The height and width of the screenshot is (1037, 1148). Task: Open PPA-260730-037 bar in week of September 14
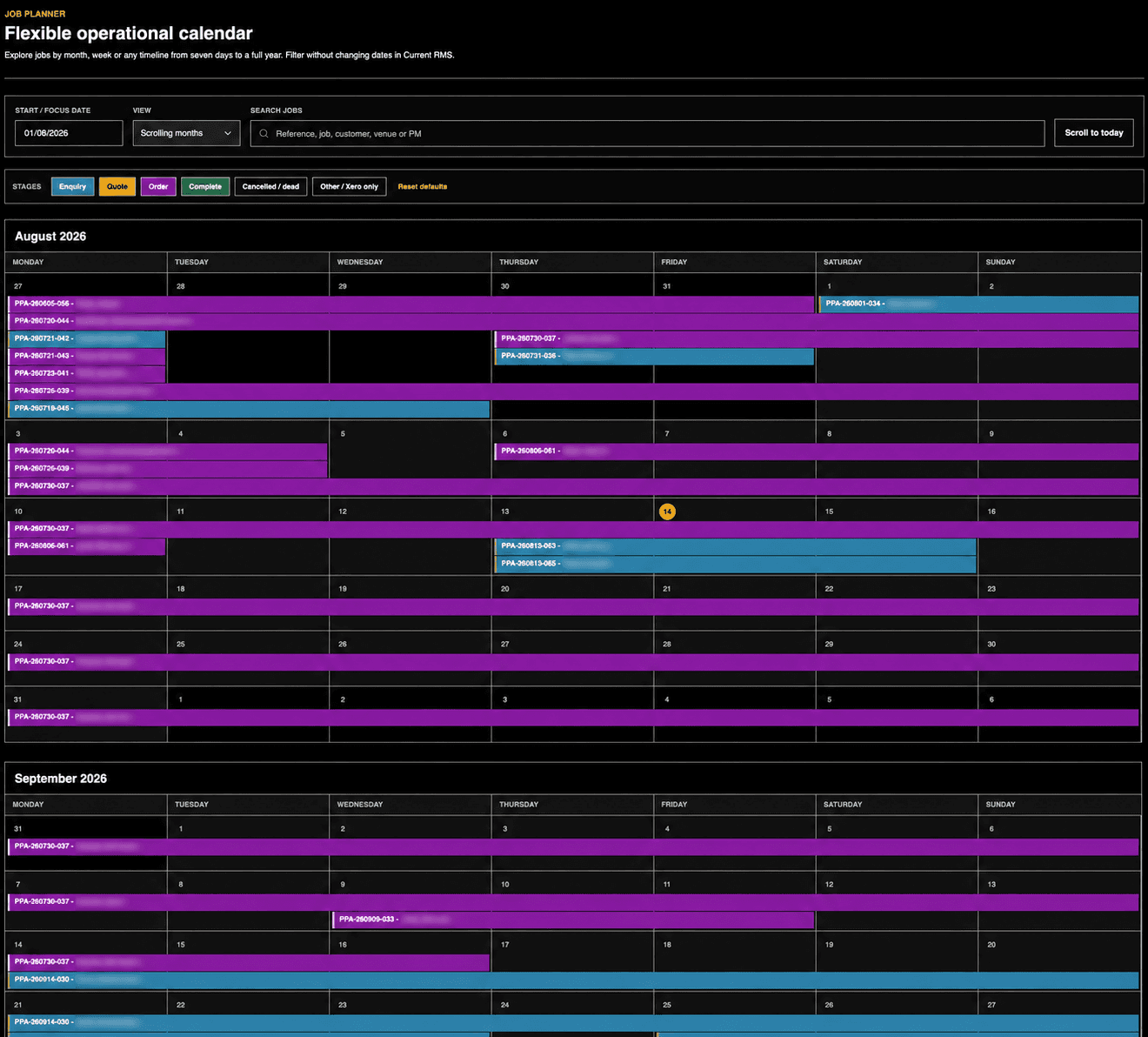pyautogui.click(x=249, y=961)
